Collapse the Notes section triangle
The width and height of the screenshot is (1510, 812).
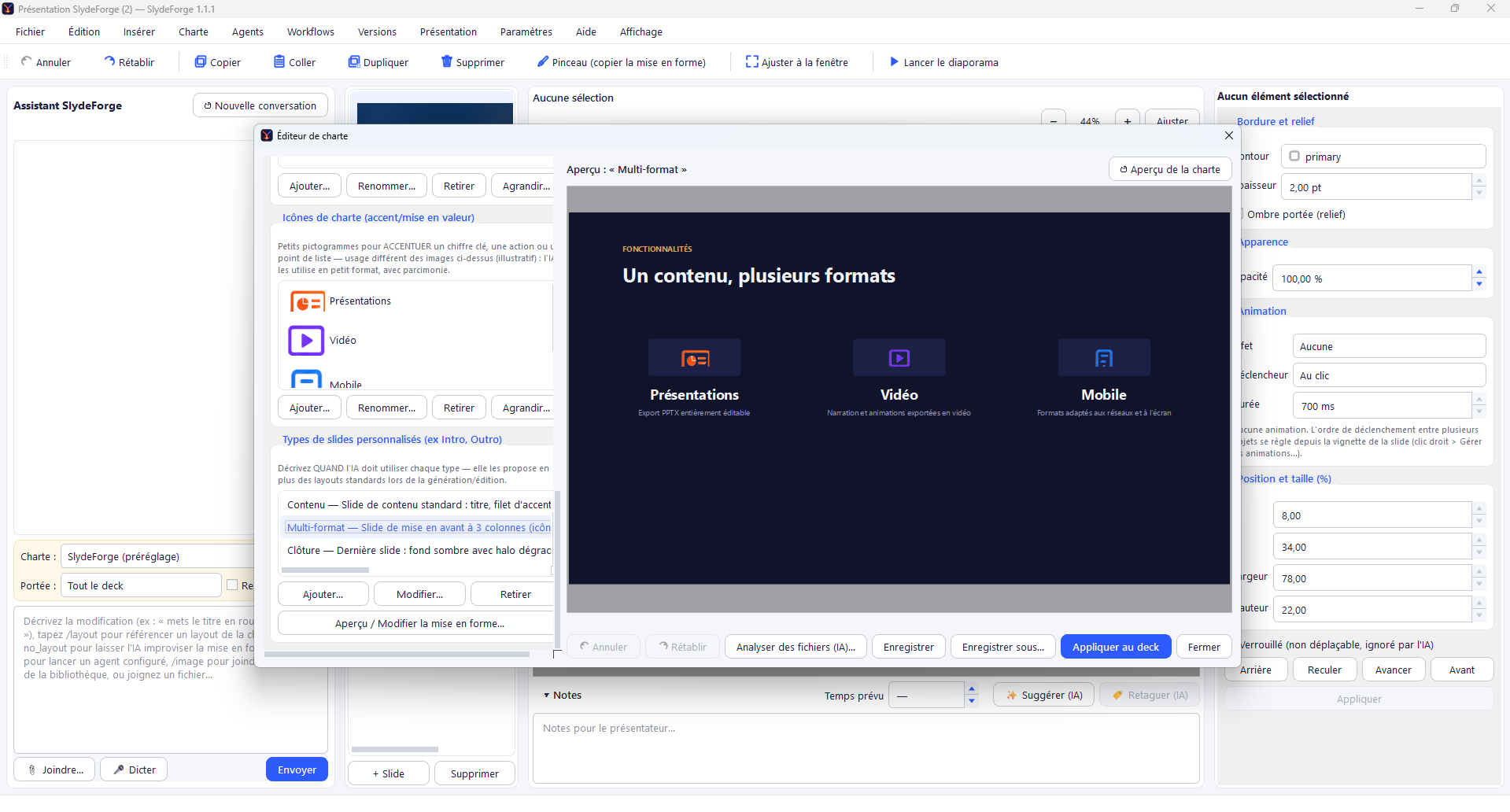[546, 696]
